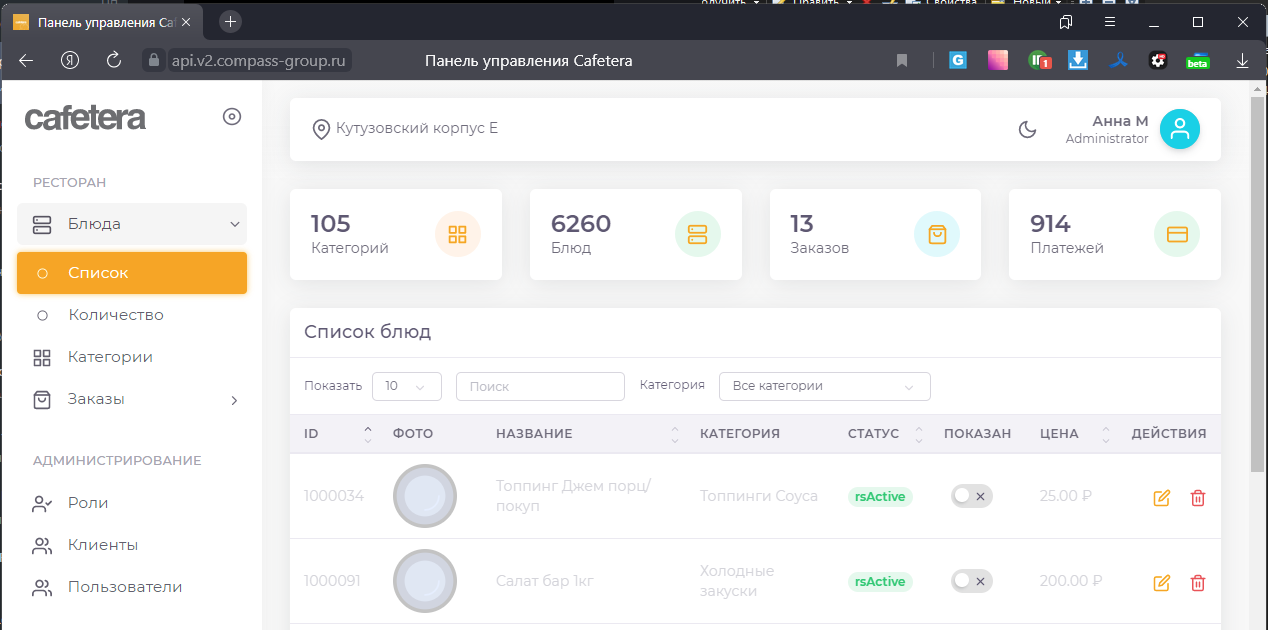Click the orange categories stat icon
The width and height of the screenshot is (1268, 630).
pyautogui.click(x=457, y=235)
